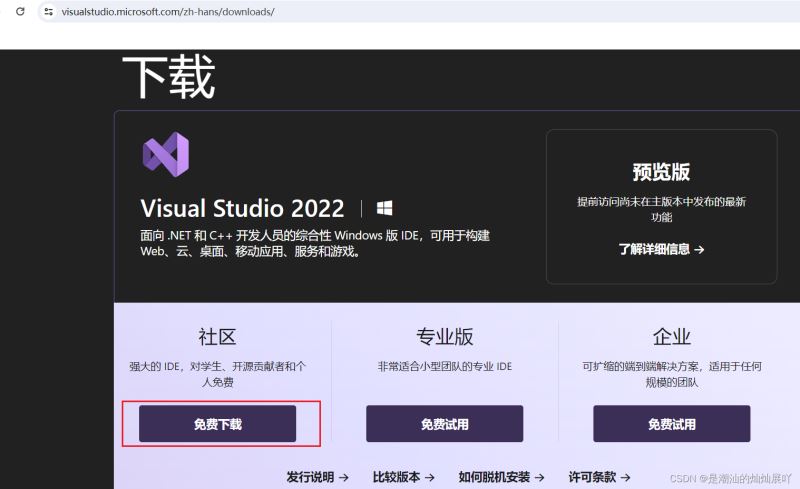Screen dimensions: 800x489
Task: Open the 如何脱机安装 link
Action: click(501, 477)
